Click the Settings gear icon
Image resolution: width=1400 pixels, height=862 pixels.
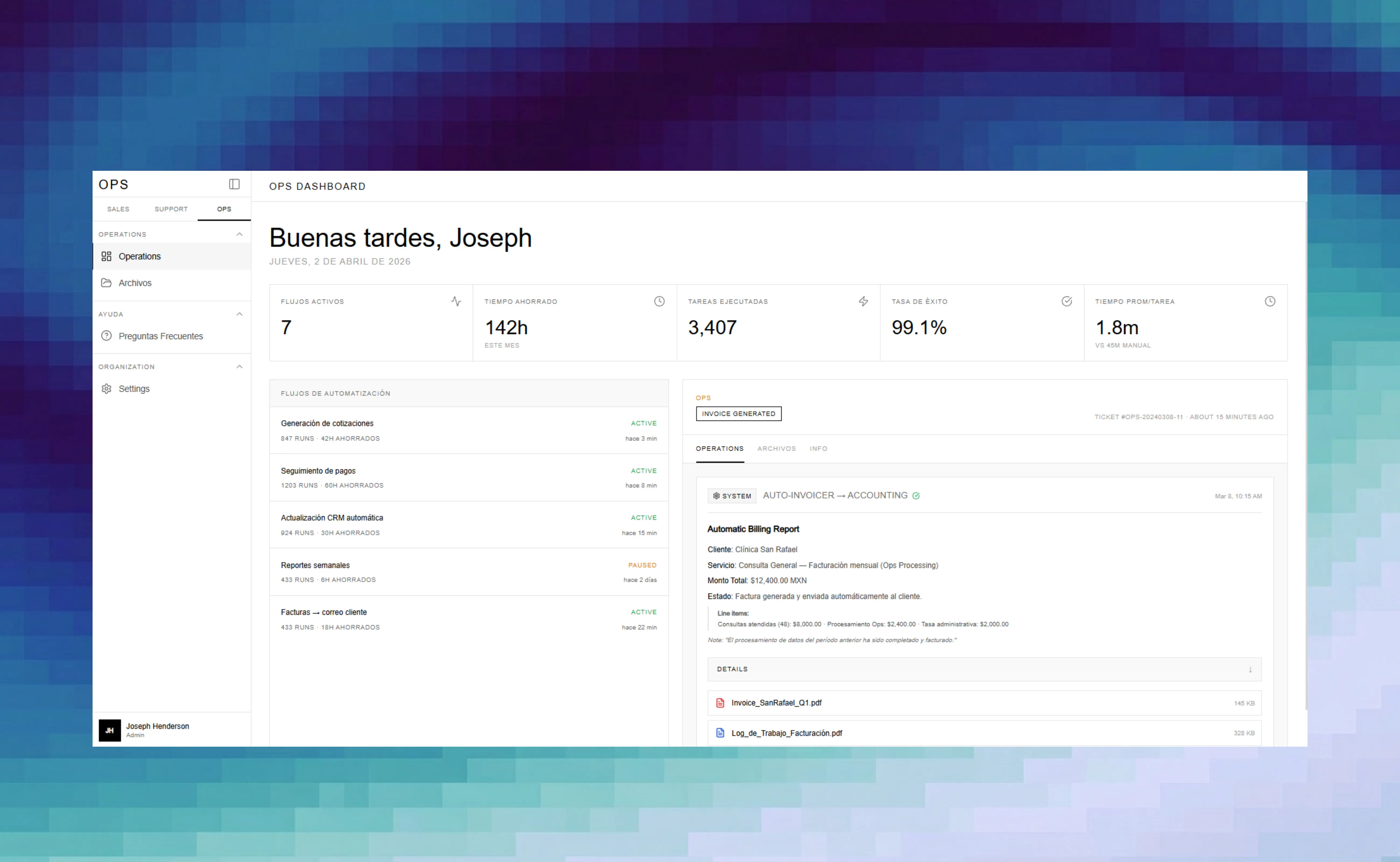[x=107, y=389]
